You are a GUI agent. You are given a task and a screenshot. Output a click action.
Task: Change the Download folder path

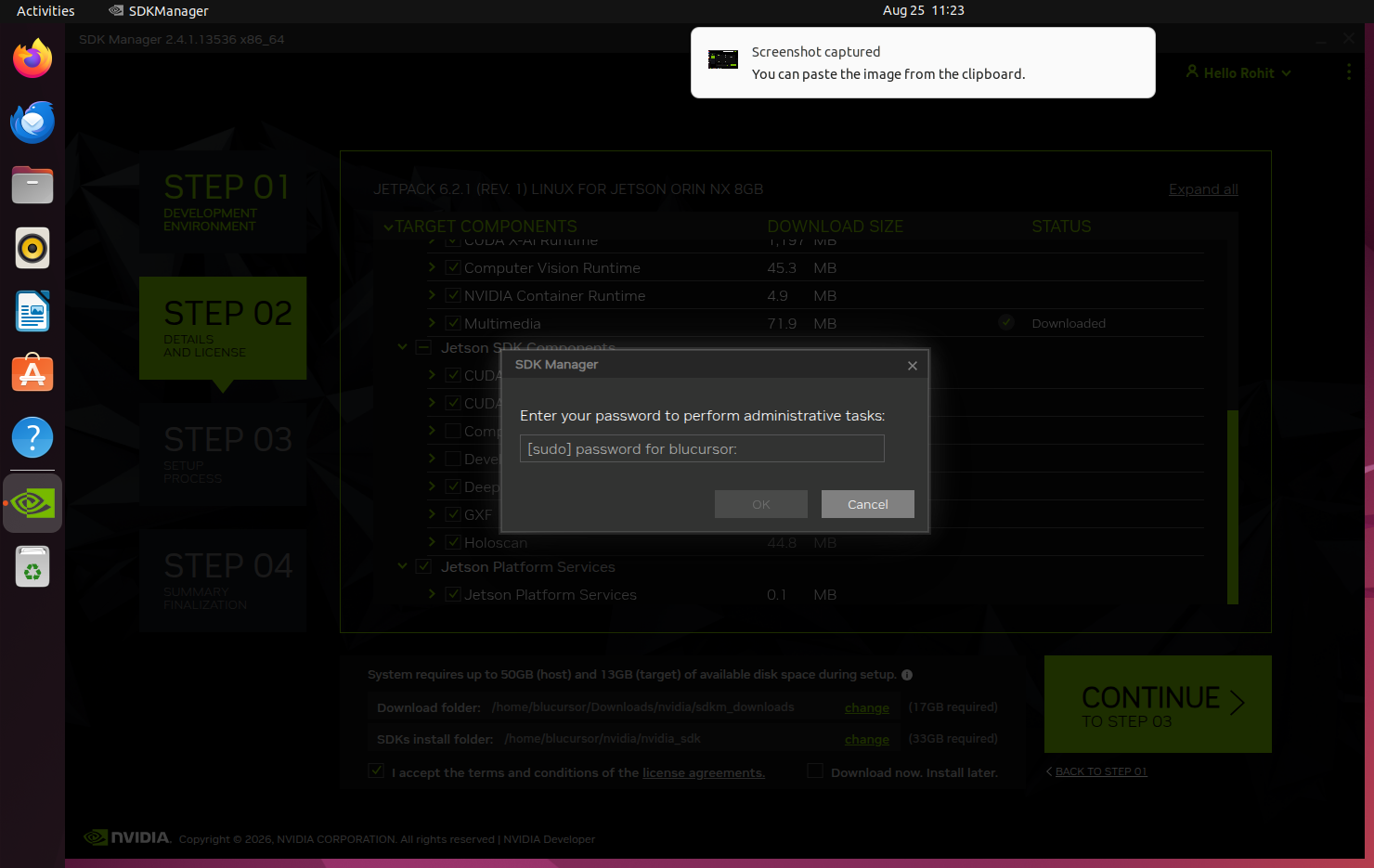click(x=867, y=707)
